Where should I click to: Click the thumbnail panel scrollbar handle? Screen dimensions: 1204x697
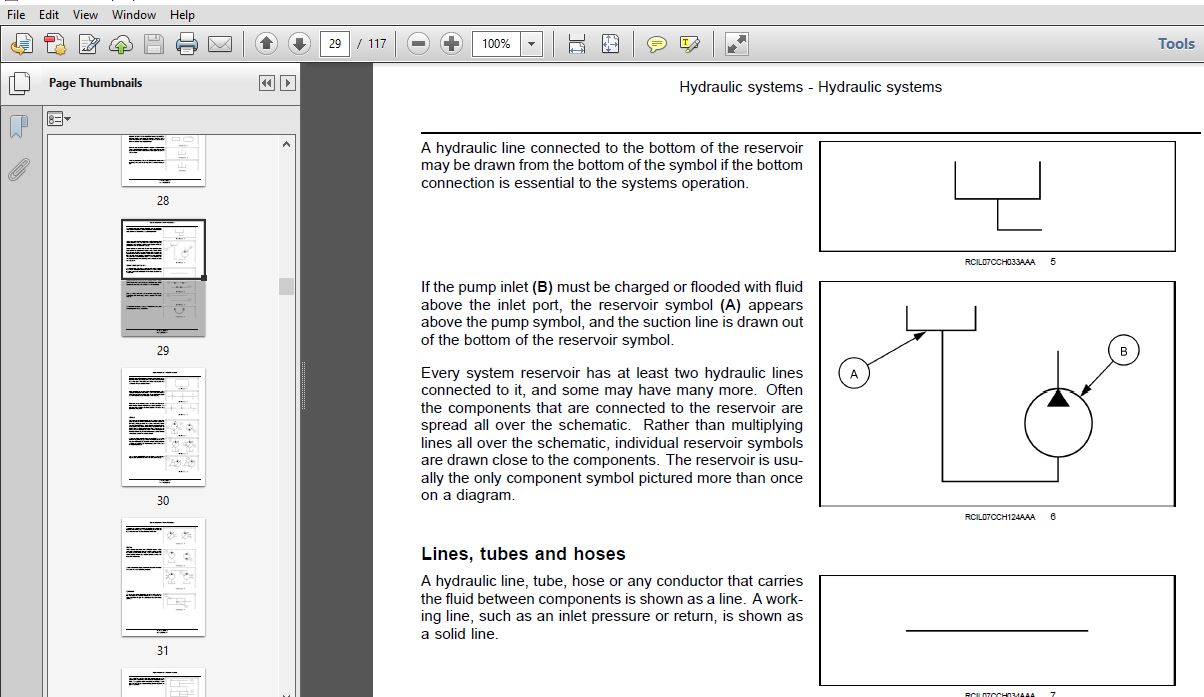[286, 286]
